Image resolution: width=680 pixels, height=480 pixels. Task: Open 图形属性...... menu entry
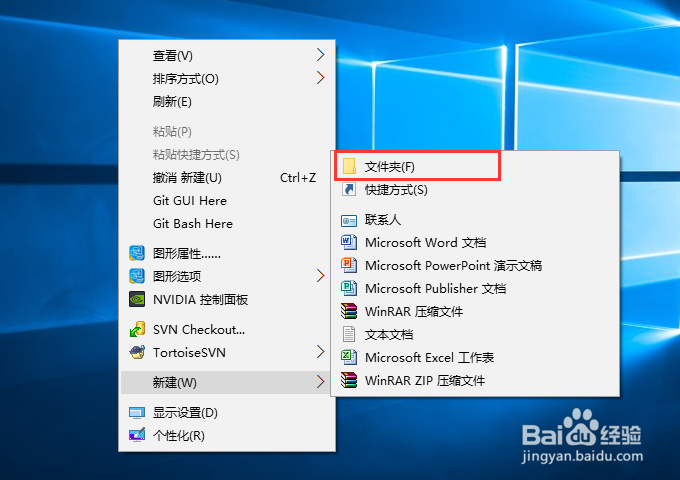tap(227, 254)
